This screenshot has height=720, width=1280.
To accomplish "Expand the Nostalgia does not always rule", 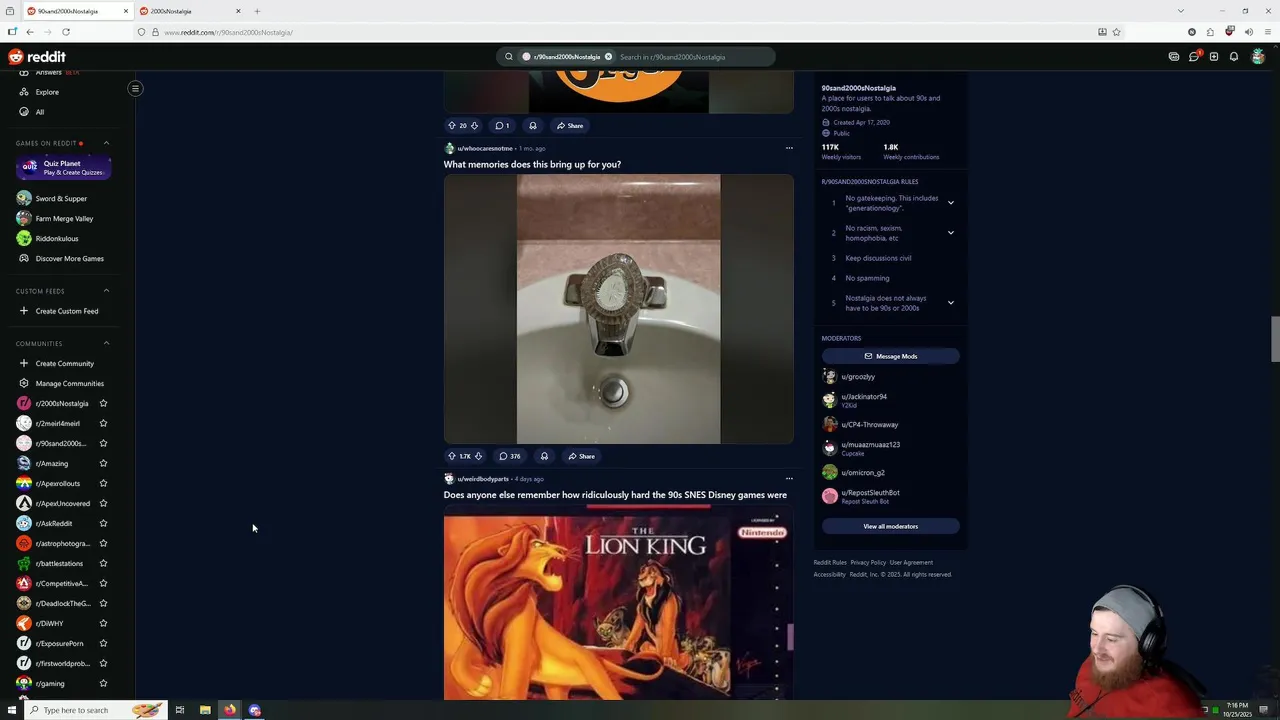I will pos(950,303).
